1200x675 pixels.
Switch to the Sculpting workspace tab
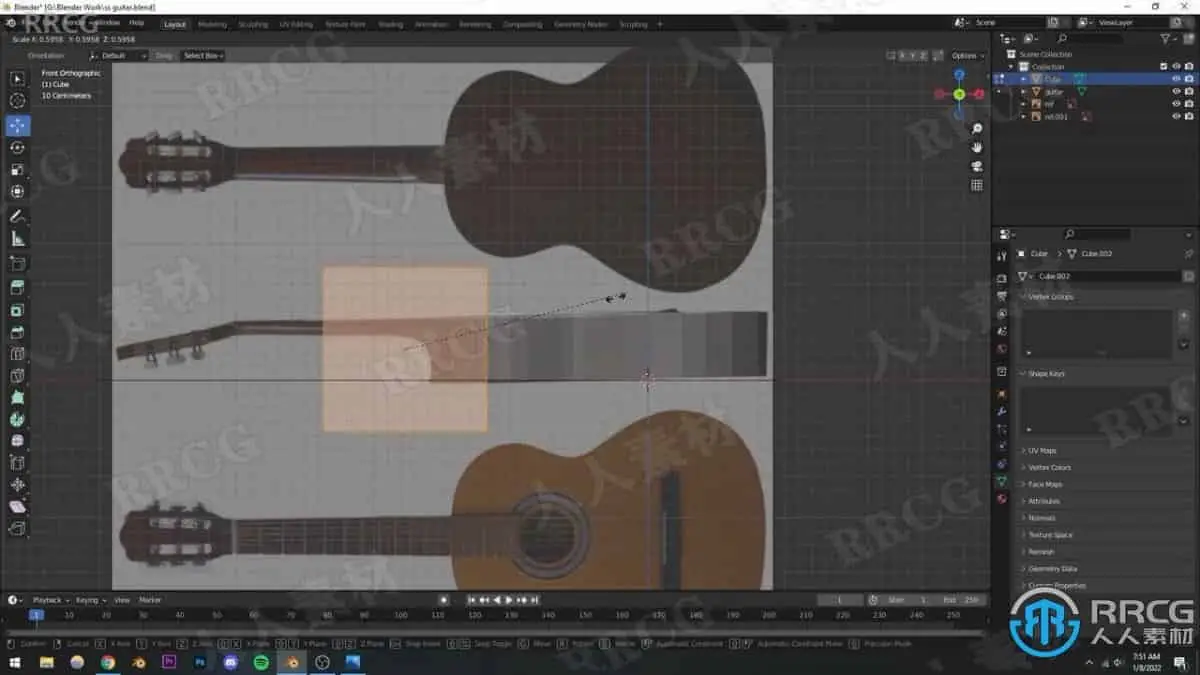click(x=253, y=23)
